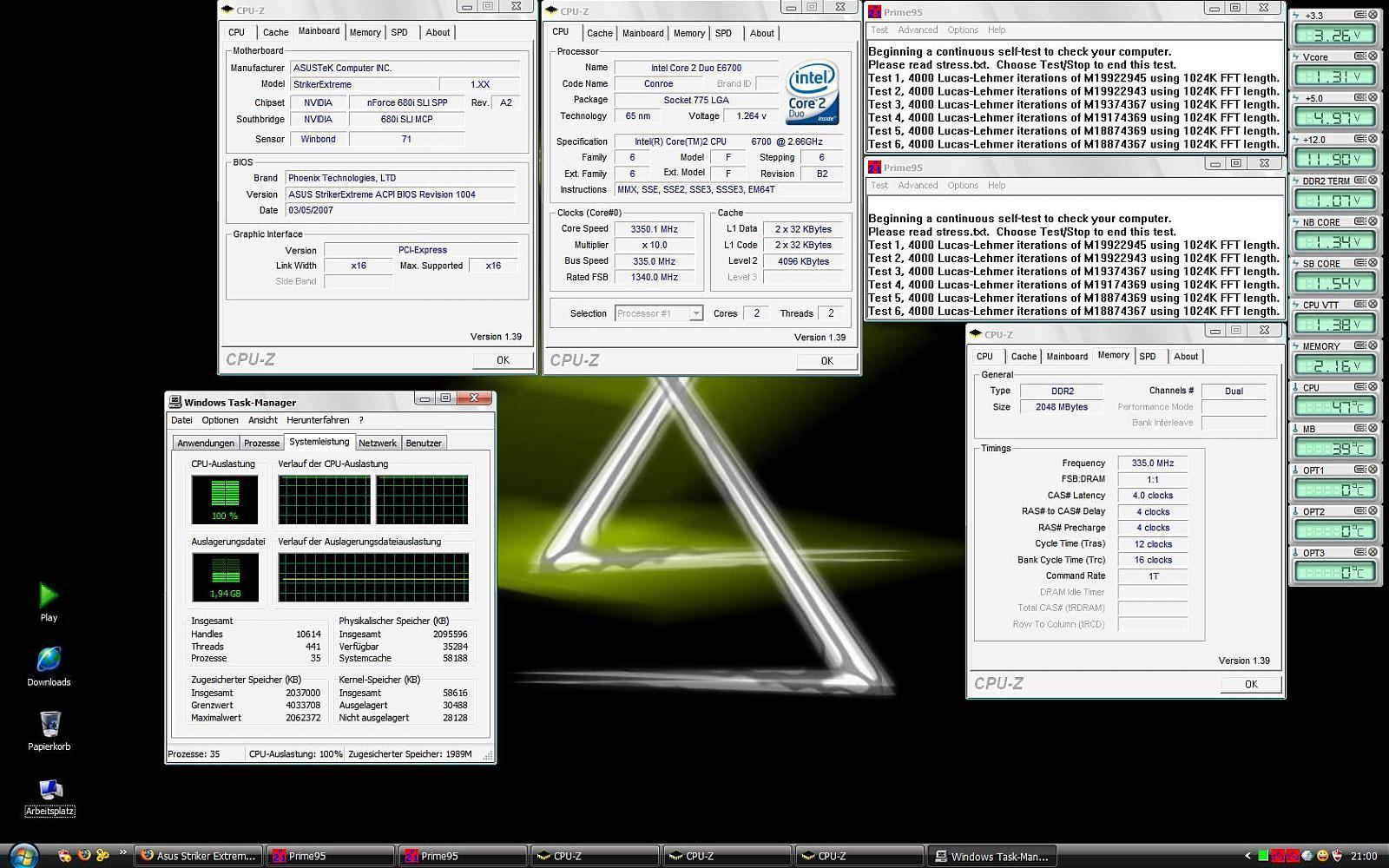Close the OPT1 sensor widget
This screenshot has width=1389, height=868.
[x=1373, y=470]
